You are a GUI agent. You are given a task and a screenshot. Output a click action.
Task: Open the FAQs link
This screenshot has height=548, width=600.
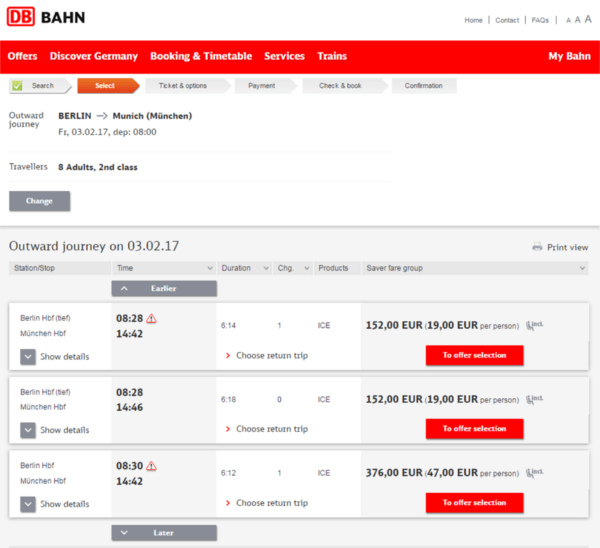(x=540, y=20)
